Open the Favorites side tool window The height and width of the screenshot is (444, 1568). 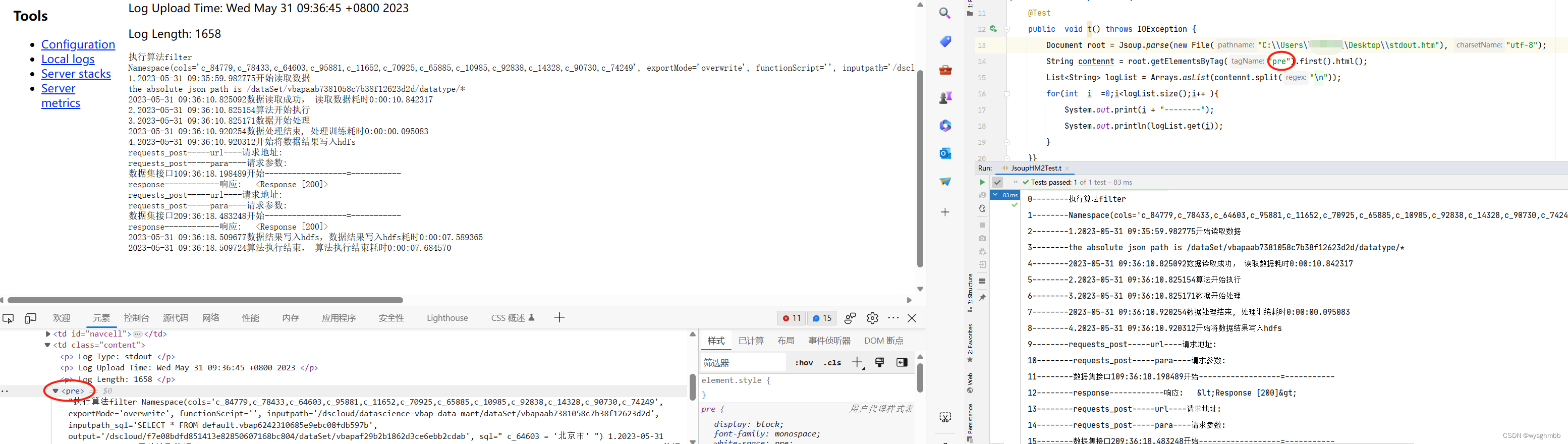coord(970,344)
